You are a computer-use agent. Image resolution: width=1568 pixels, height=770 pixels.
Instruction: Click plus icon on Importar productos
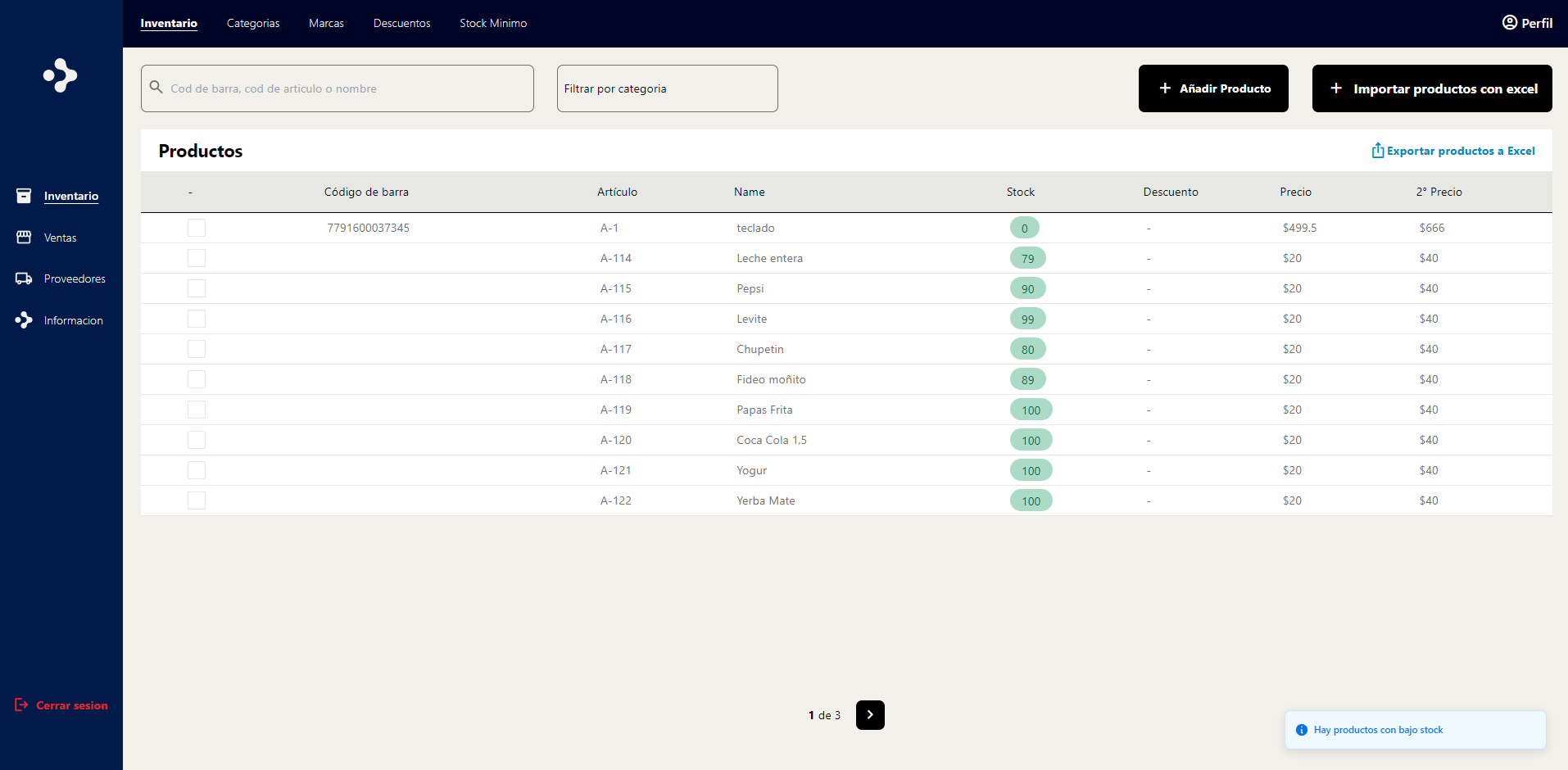click(x=1336, y=88)
